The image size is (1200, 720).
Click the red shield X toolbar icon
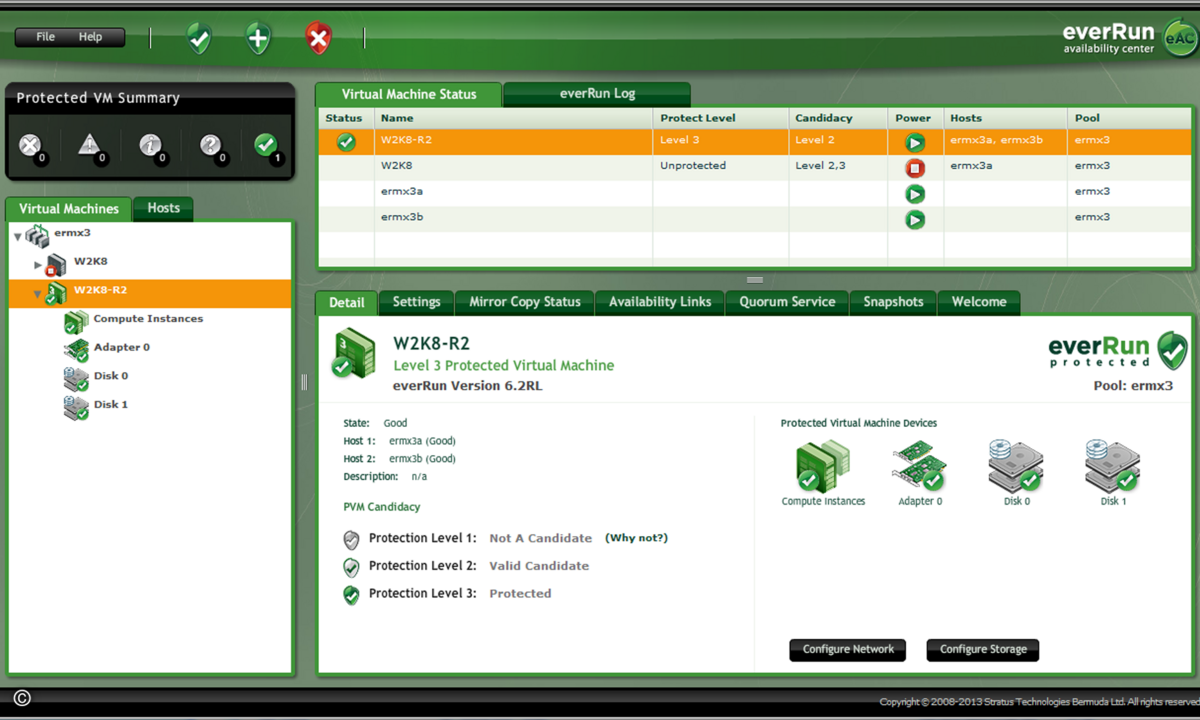318,38
